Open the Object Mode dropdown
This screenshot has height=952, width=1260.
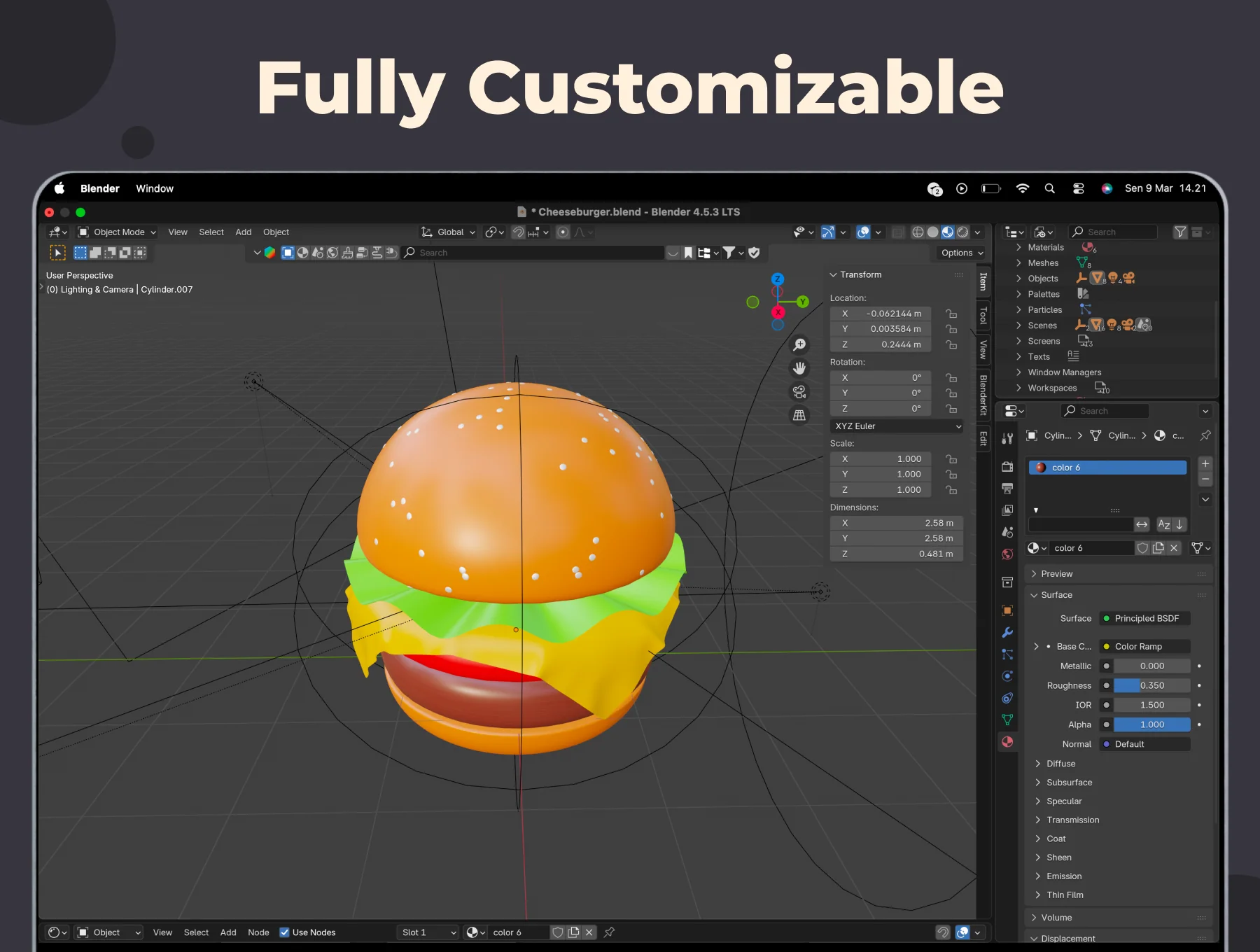click(117, 232)
